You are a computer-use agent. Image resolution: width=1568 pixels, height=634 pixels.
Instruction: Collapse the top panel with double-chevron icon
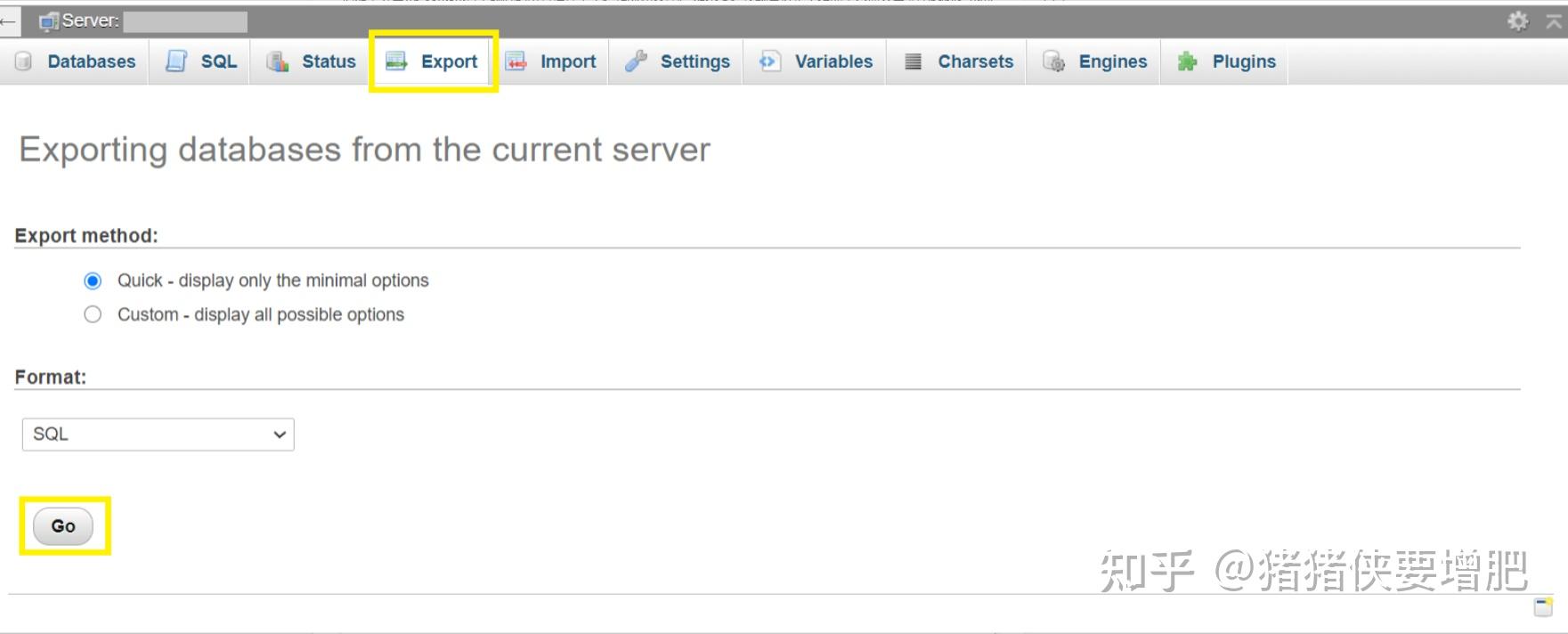(1554, 21)
